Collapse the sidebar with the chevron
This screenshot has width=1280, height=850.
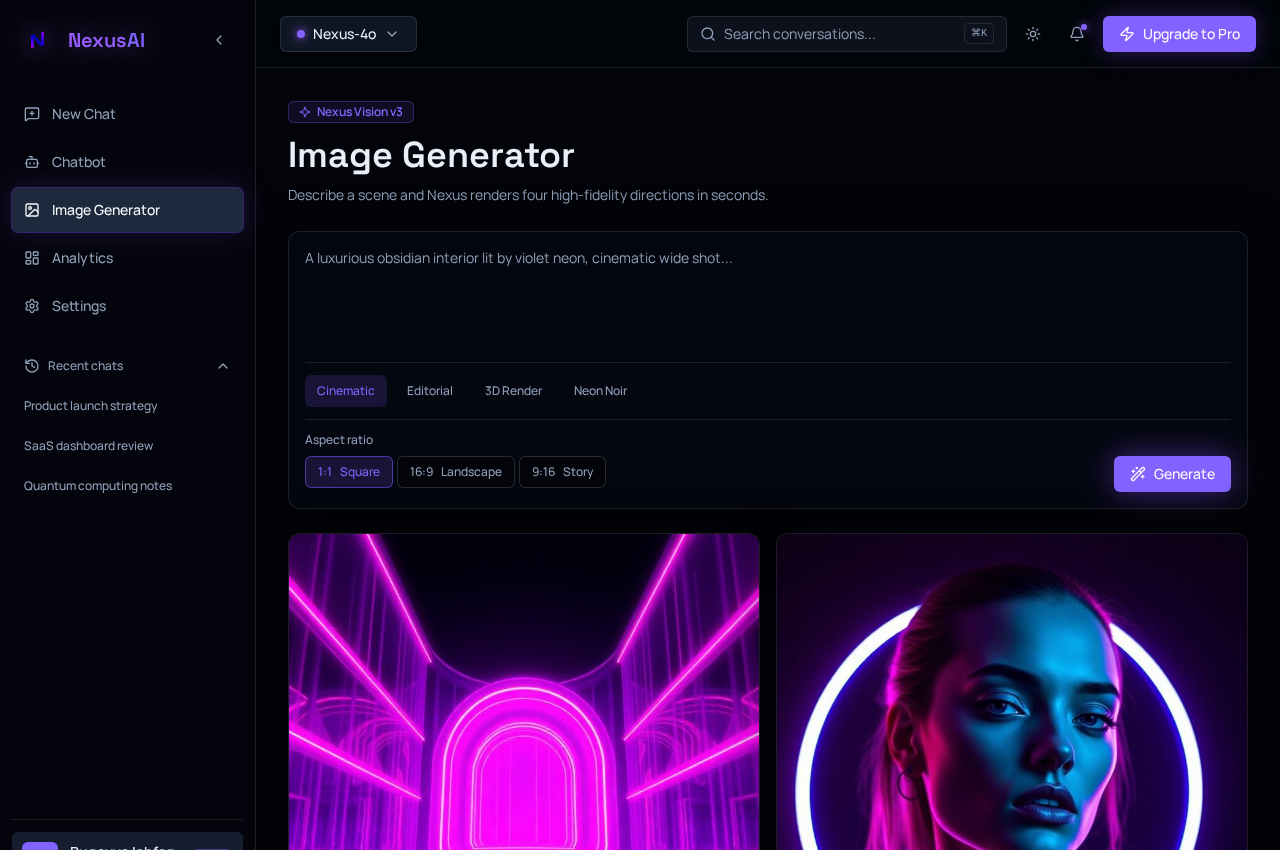pyautogui.click(x=219, y=40)
